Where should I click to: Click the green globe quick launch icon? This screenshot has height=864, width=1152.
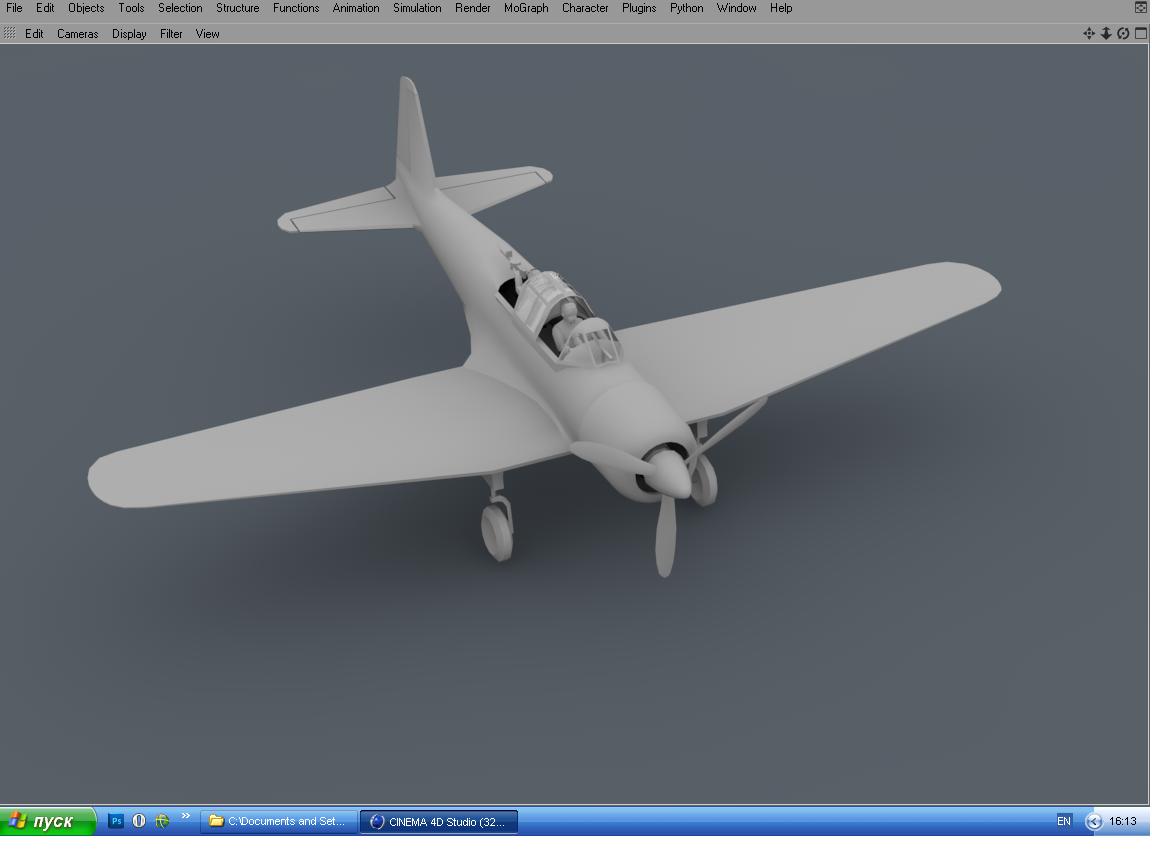(162, 821)
